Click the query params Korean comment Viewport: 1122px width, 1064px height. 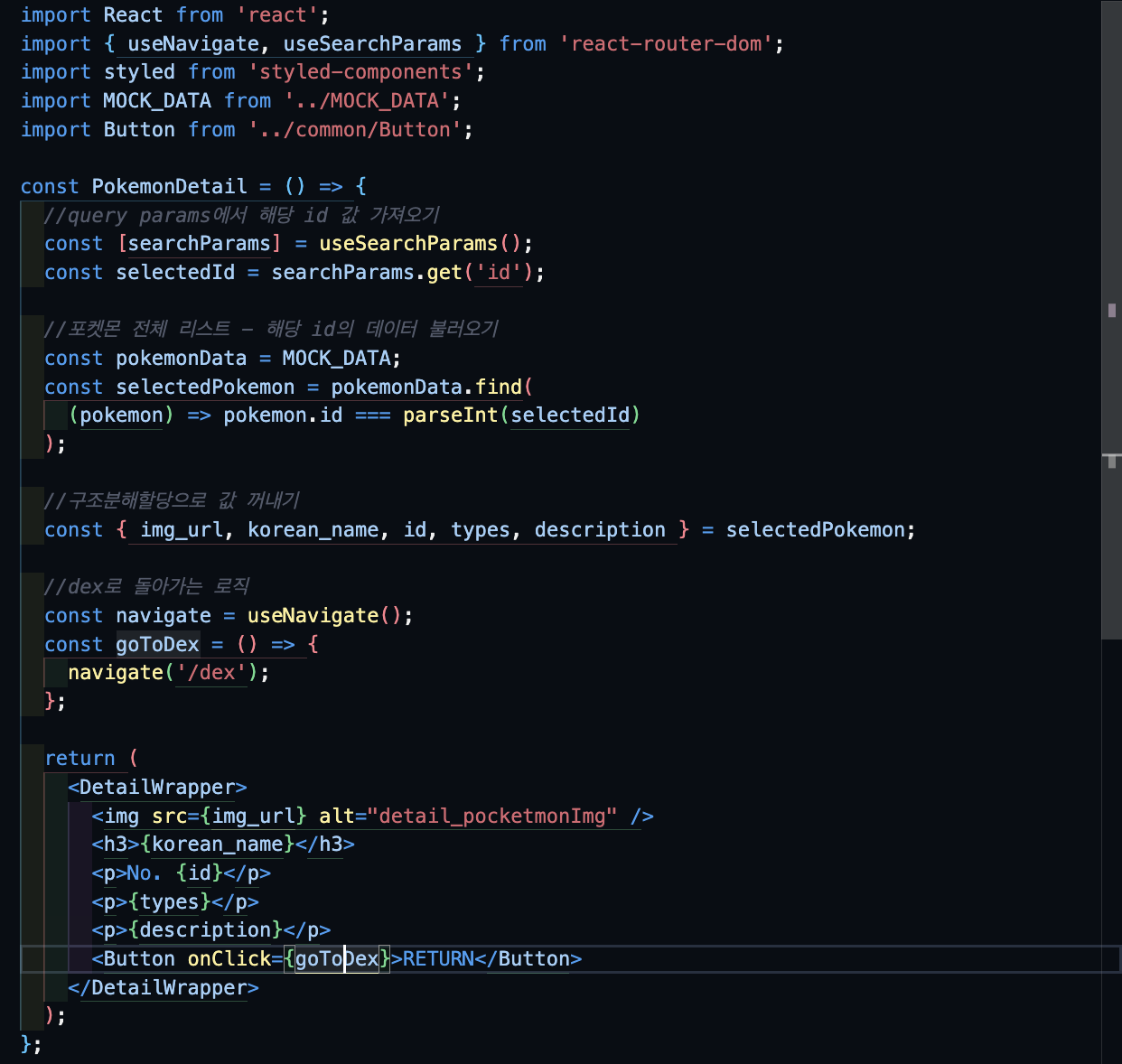242,215
